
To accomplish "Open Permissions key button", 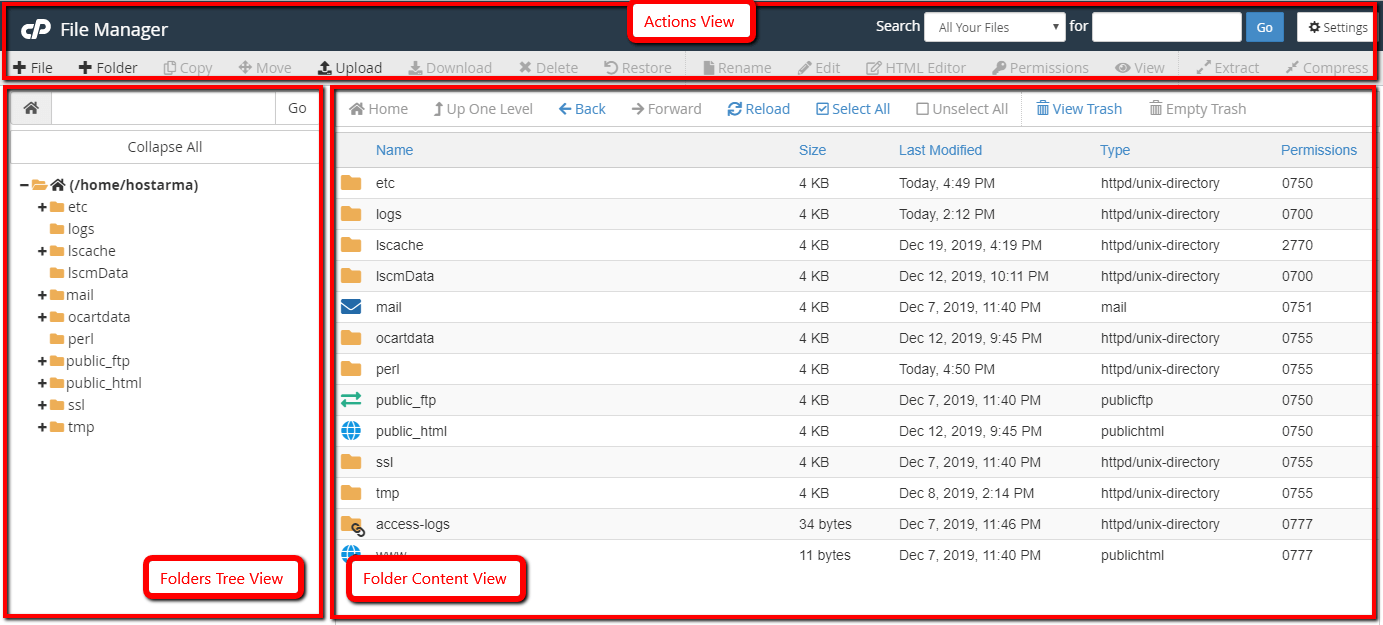I will pyautogui.click(x=1040, y=68).
